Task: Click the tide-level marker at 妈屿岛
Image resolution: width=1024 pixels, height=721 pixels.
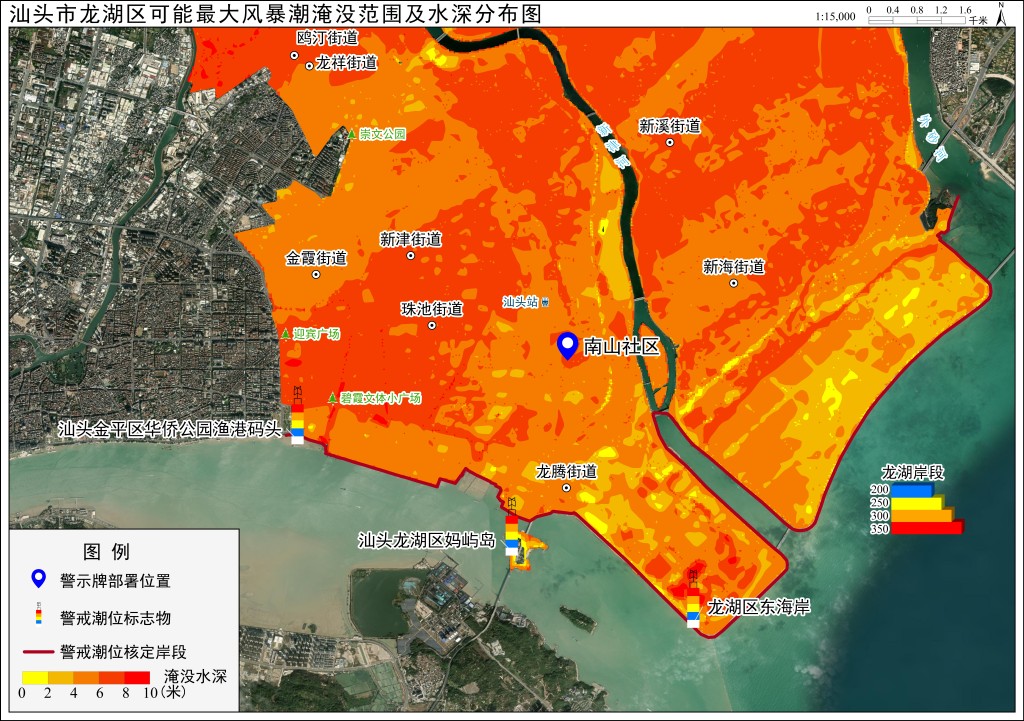Action: coord(512,526)
